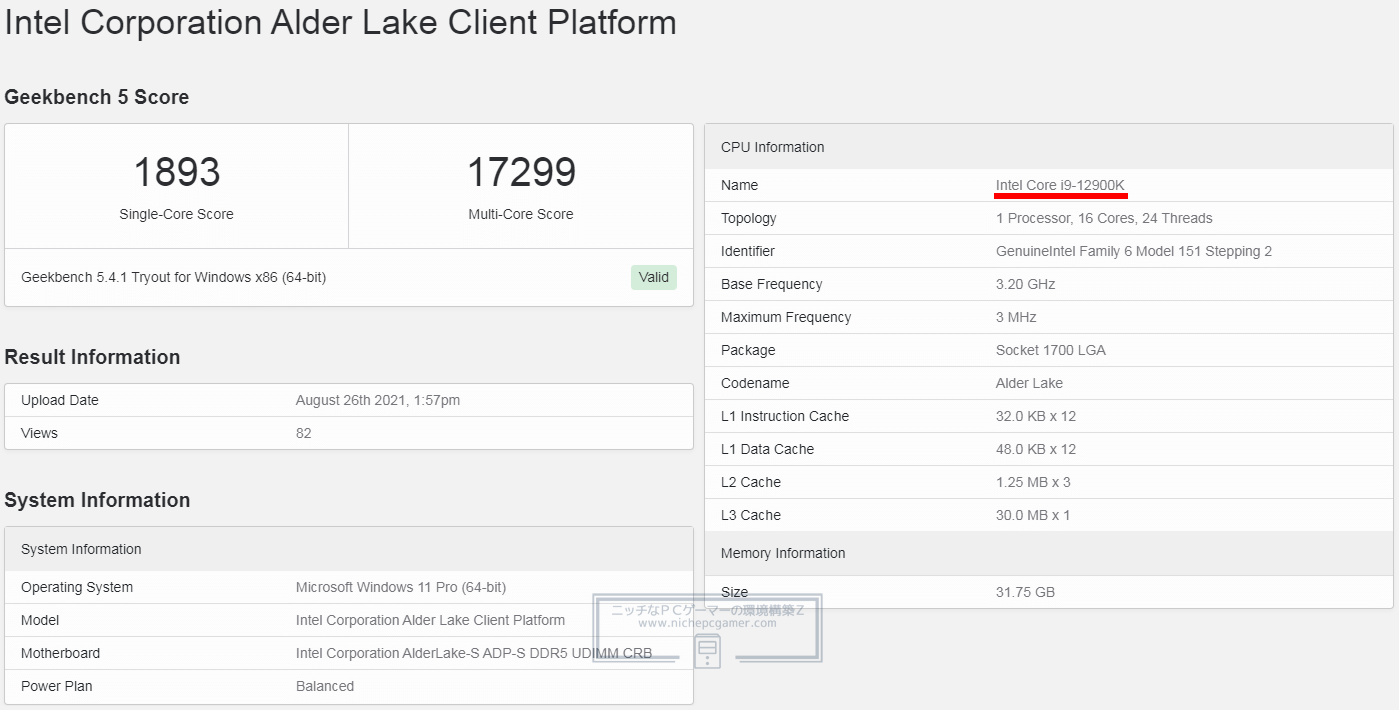The height and width of the screenshot is (710, 1399).
Task: Click the Motherboard label
Action: coord(60,653)
